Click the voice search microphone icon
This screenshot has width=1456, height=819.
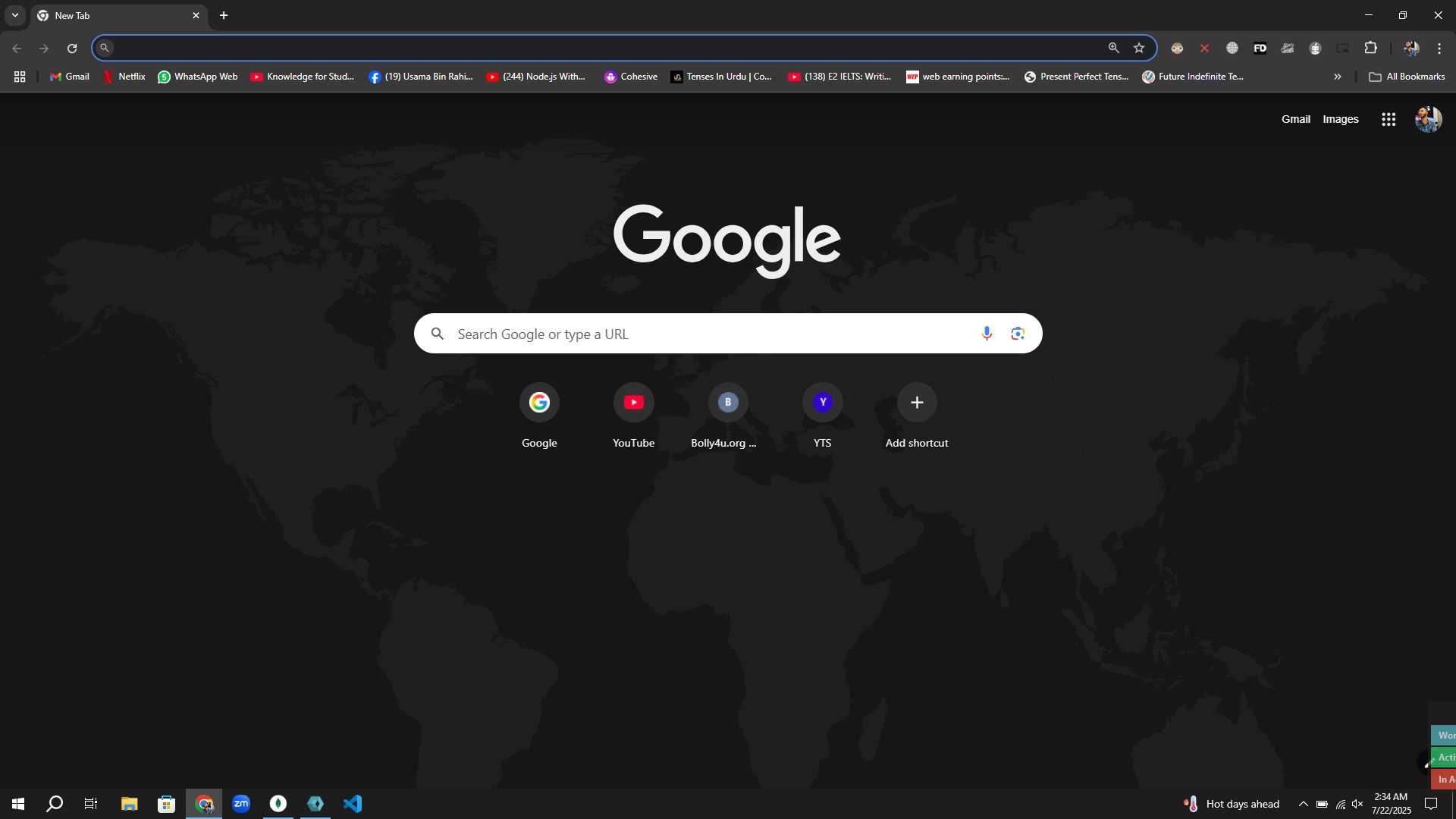987,334
